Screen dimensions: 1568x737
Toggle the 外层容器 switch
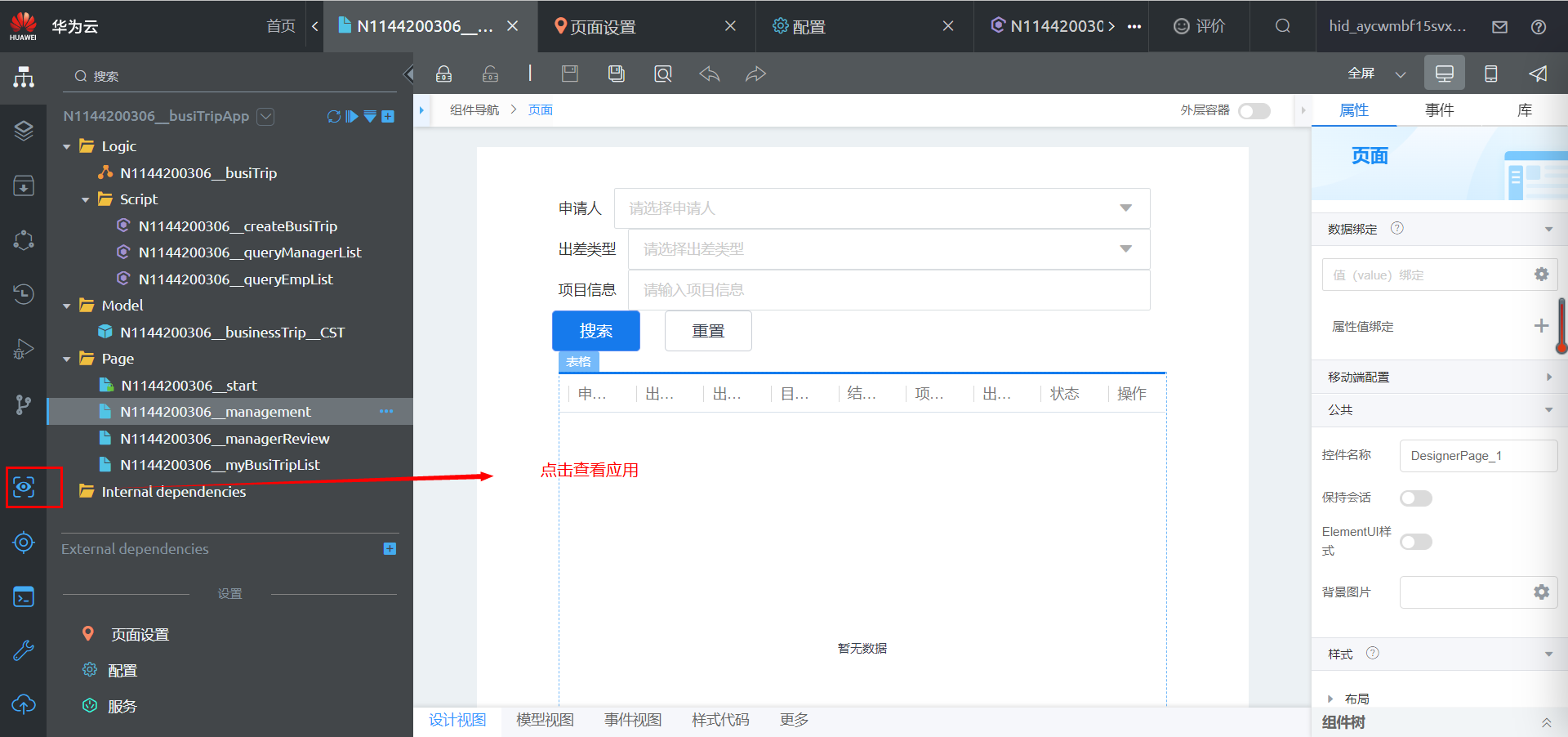[1254, 110]
